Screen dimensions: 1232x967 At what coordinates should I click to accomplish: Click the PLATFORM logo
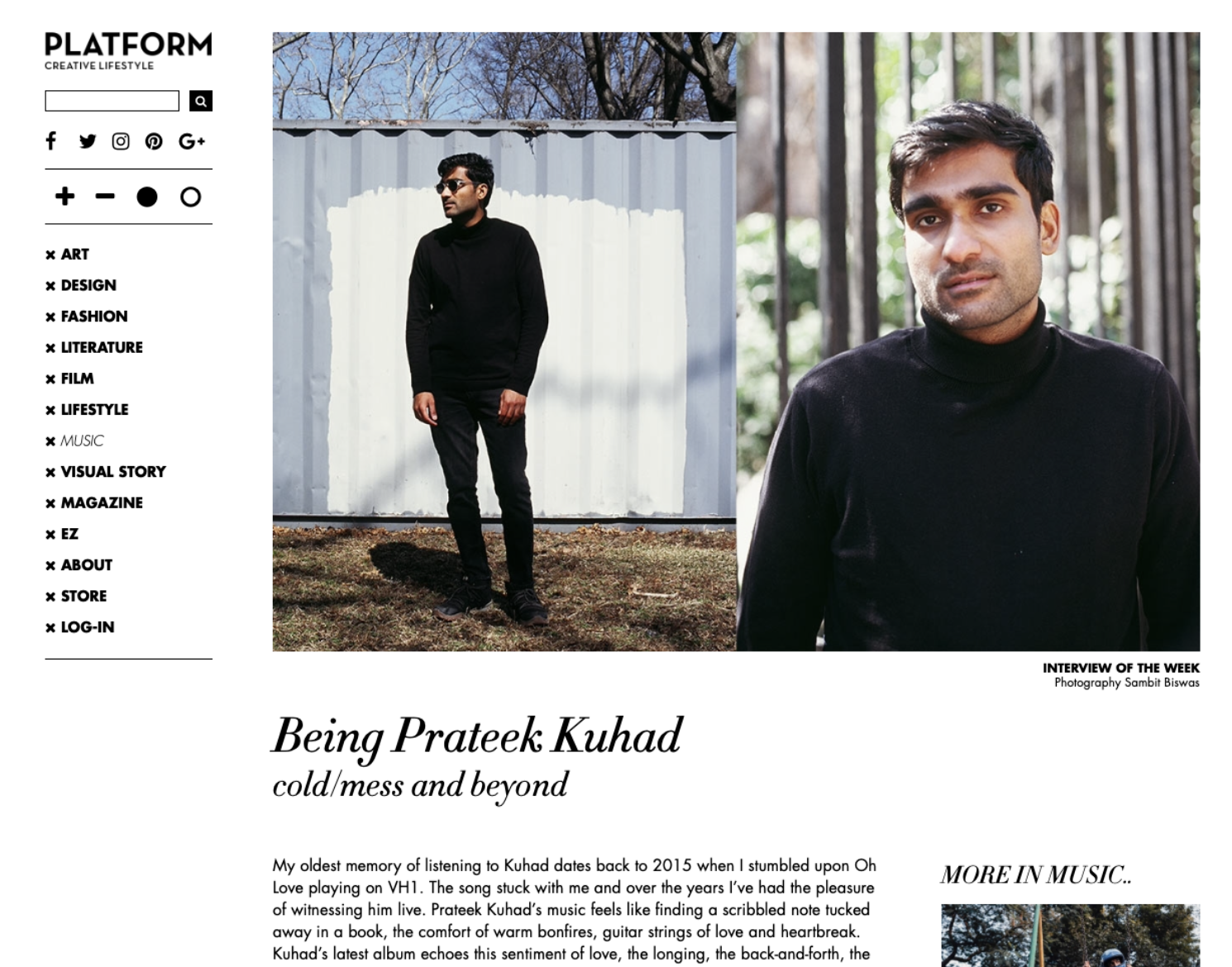pos(128,51)
